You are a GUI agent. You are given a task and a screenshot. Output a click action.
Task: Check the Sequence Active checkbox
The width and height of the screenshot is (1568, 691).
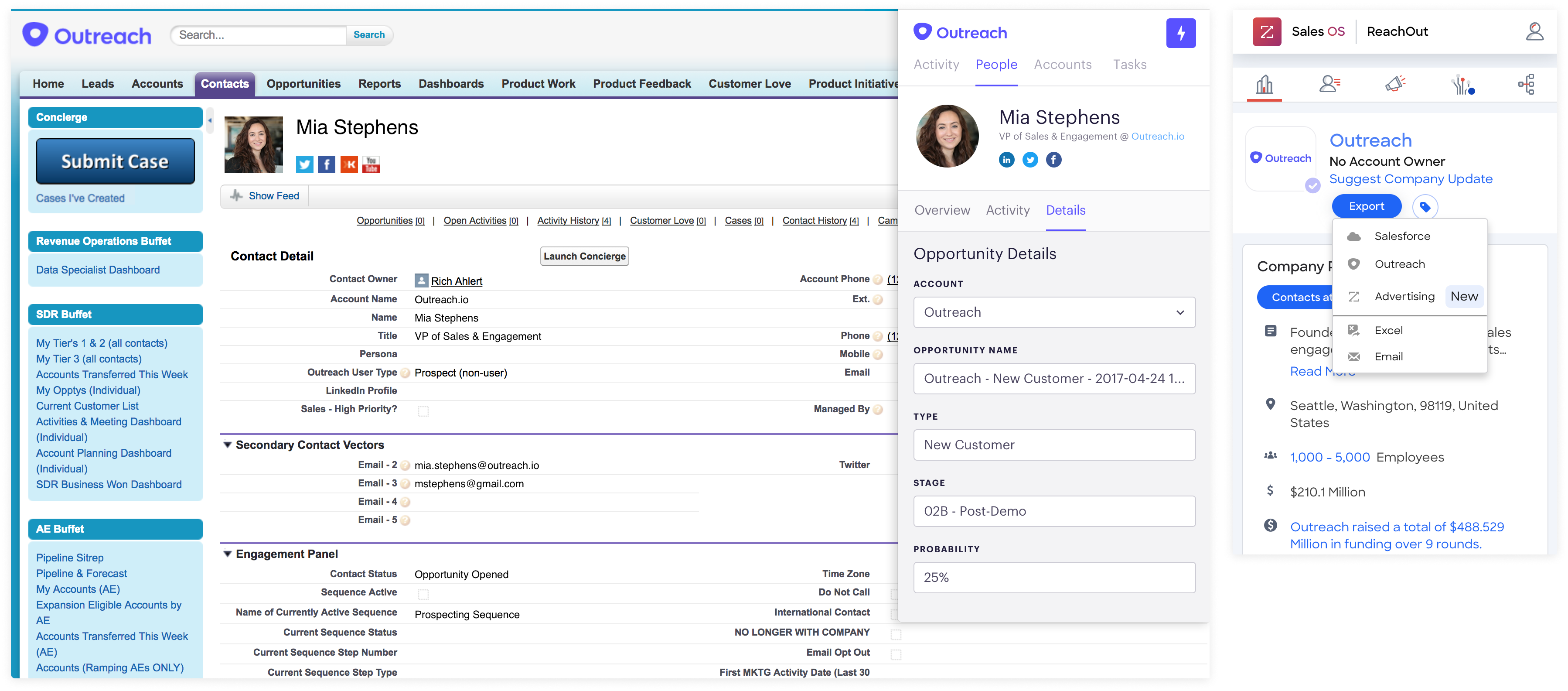tap(423, 594)
